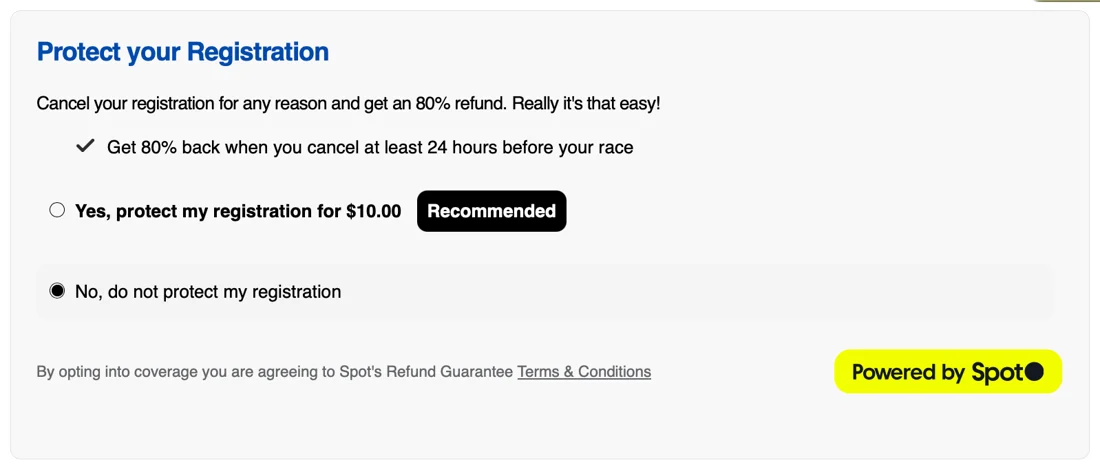
Task: Open the Terms & Conditions link
Action: click(x=584, y=372)
